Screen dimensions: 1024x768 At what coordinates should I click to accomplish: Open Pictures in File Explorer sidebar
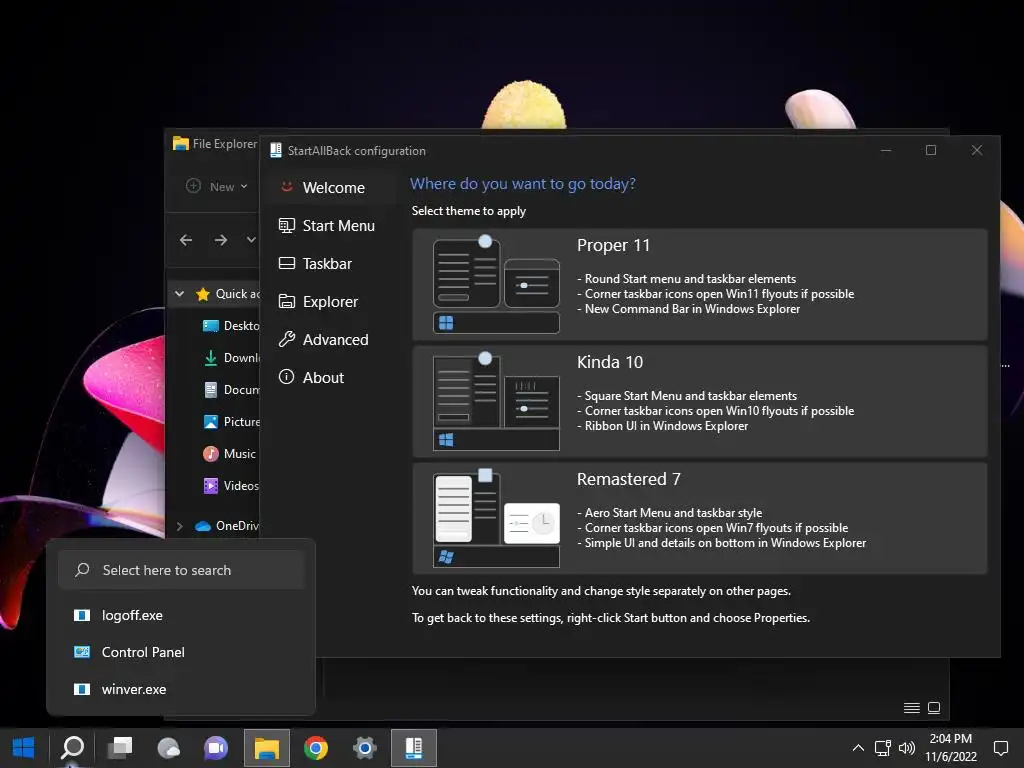click(231, 421)
